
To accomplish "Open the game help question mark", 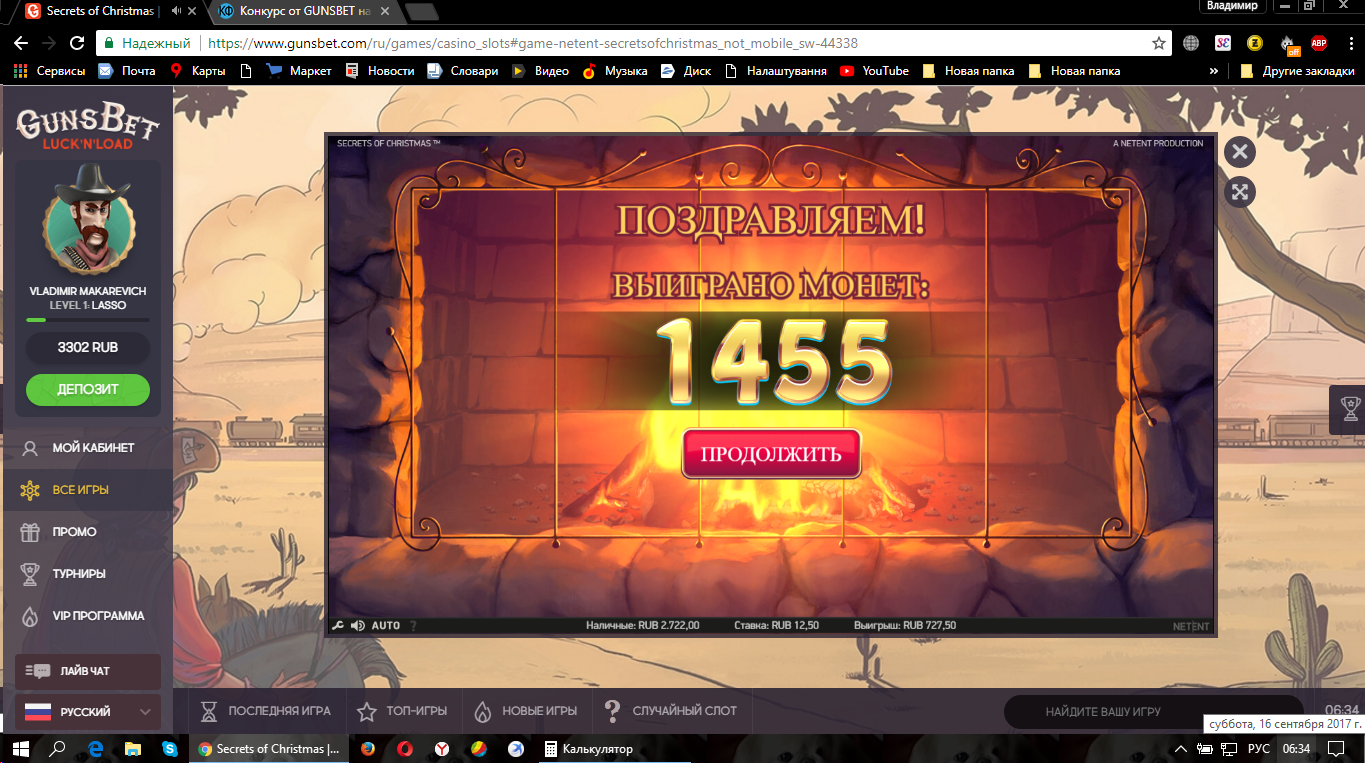I will click(413, 626).
